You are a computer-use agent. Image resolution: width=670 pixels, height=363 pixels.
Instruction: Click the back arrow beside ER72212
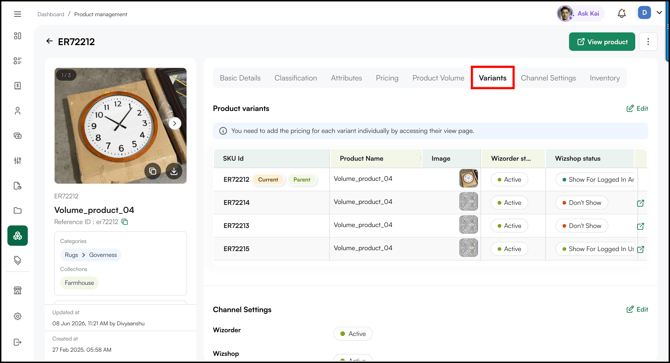50,41
